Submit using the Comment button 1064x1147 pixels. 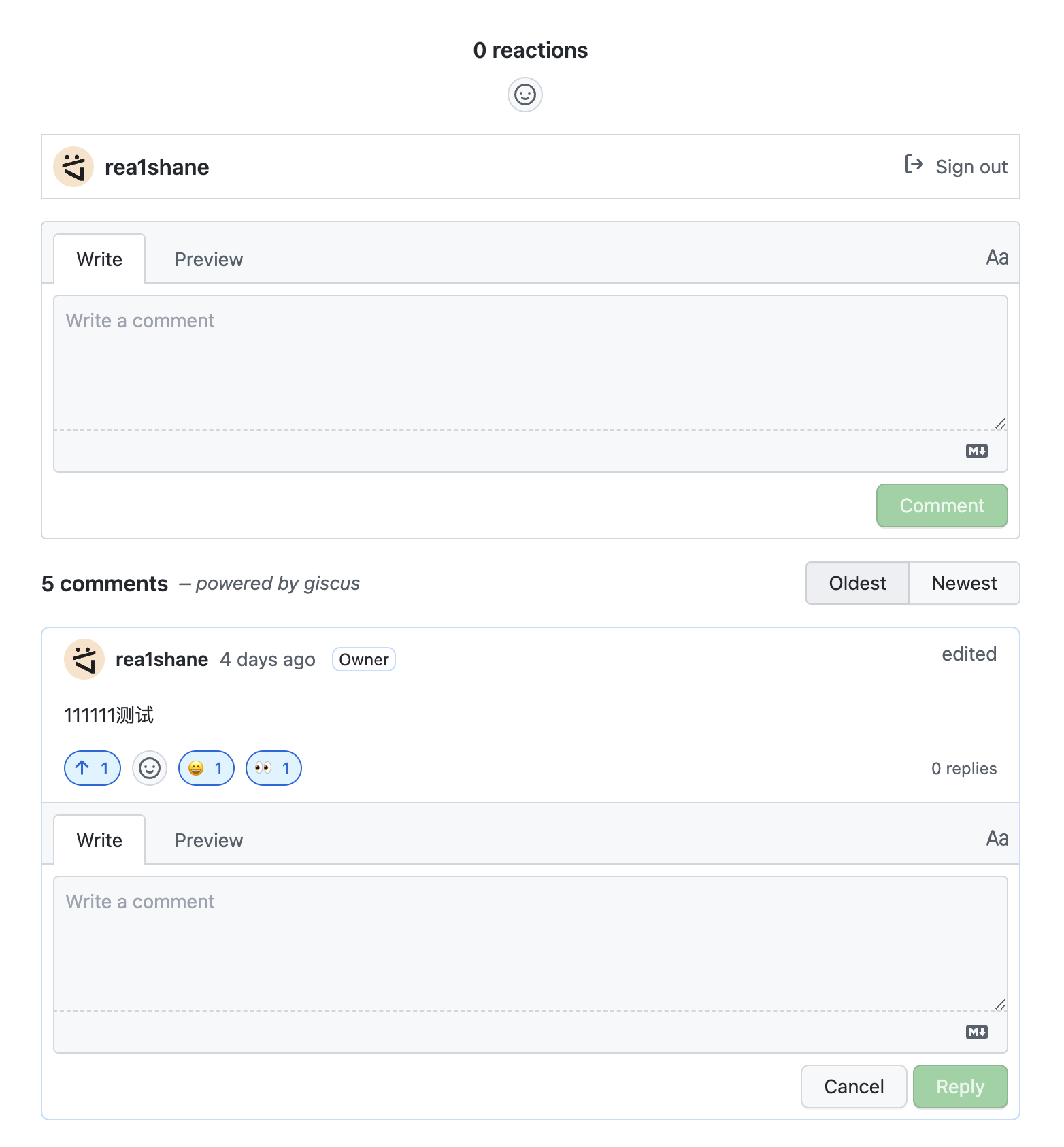click(942, 505)
